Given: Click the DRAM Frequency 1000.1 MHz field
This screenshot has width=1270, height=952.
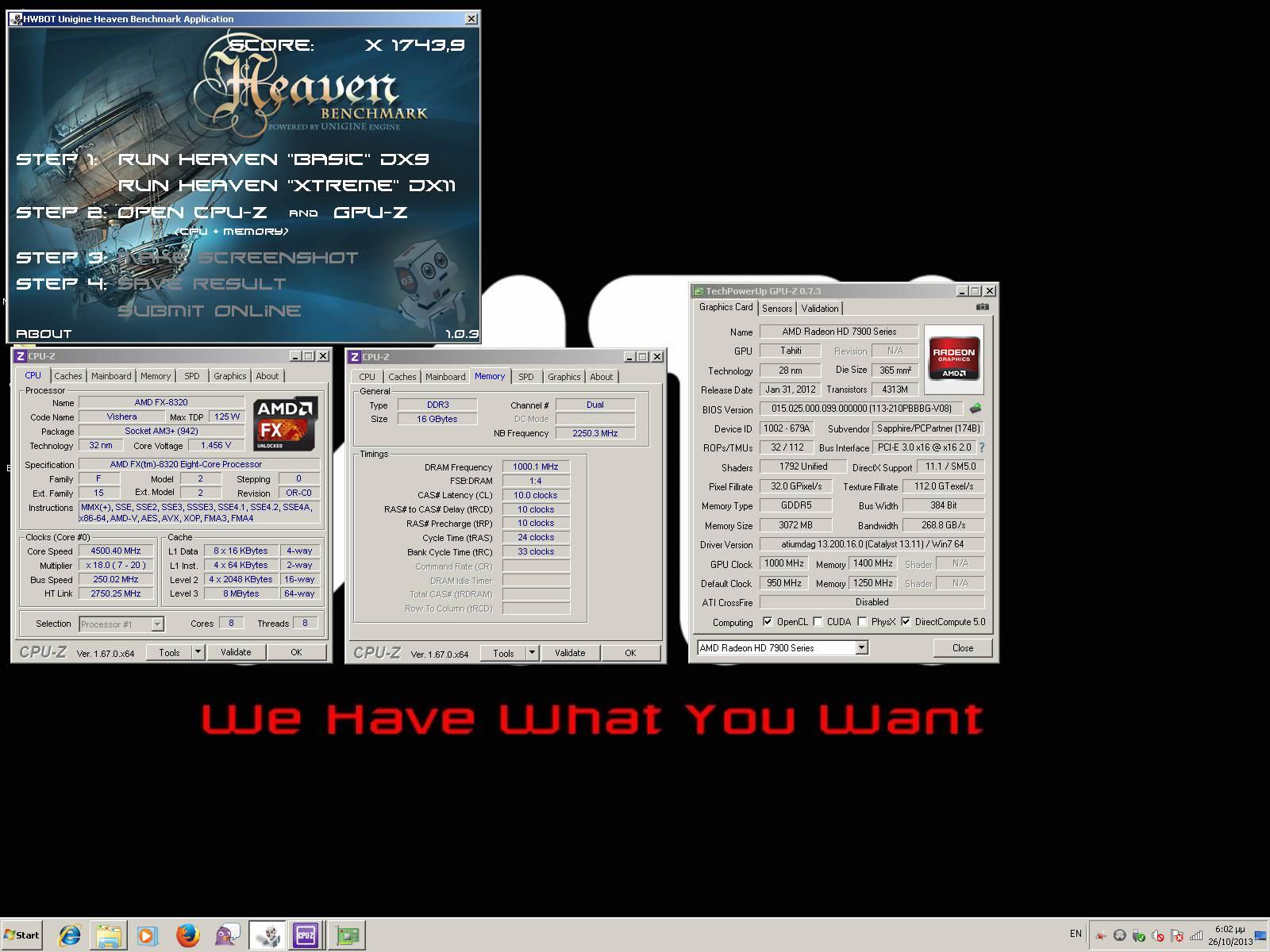Looking at the screenshot, I should [536, 466].
